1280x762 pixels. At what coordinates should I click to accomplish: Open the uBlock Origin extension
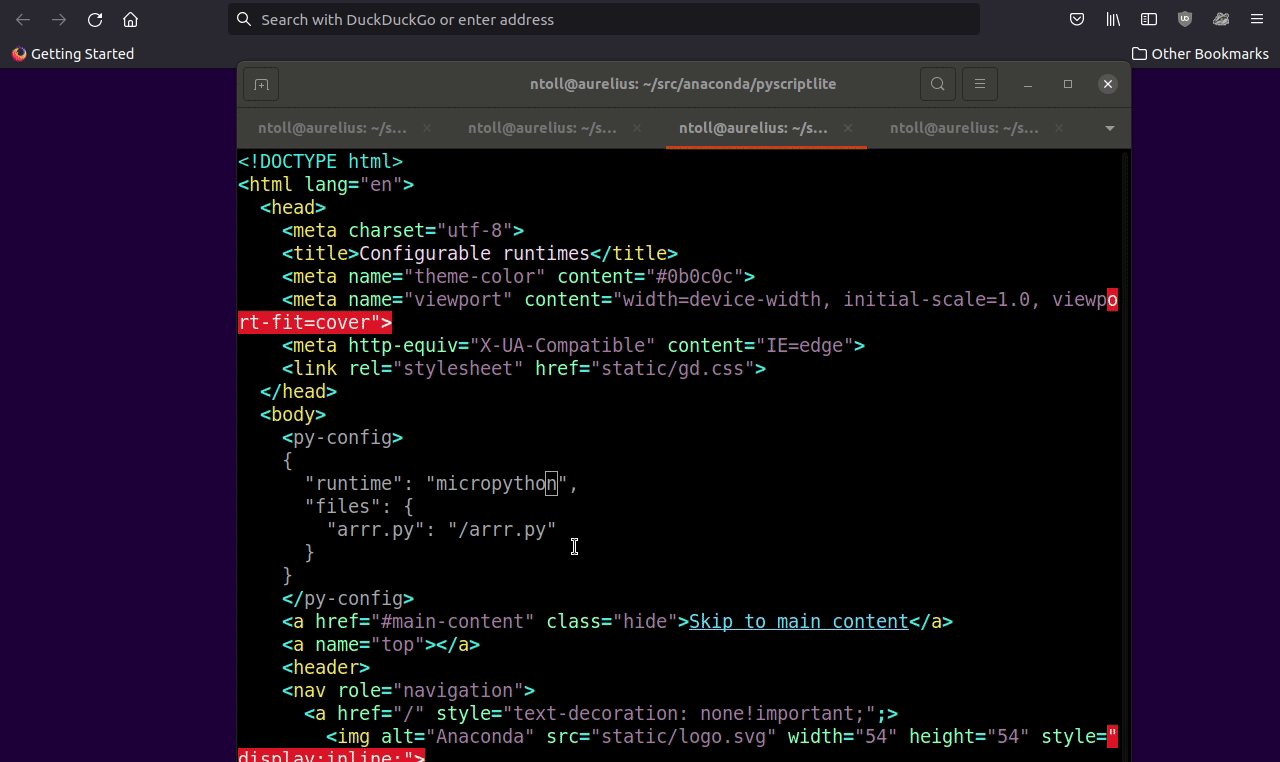[1185, 20]
